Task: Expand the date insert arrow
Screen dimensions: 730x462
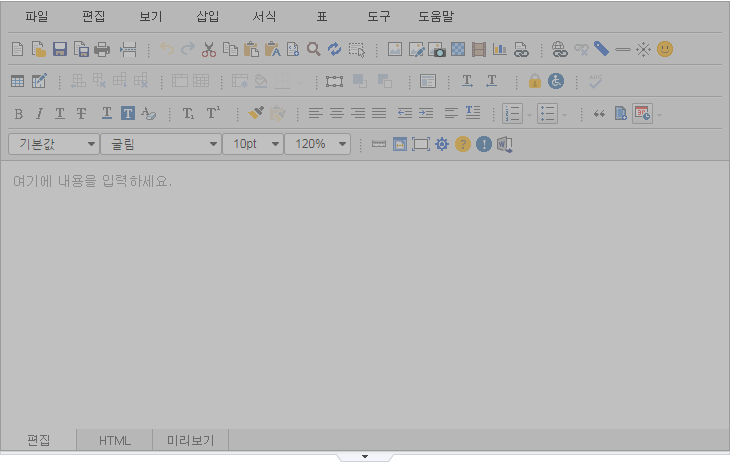Action: (x=659, y=115)
